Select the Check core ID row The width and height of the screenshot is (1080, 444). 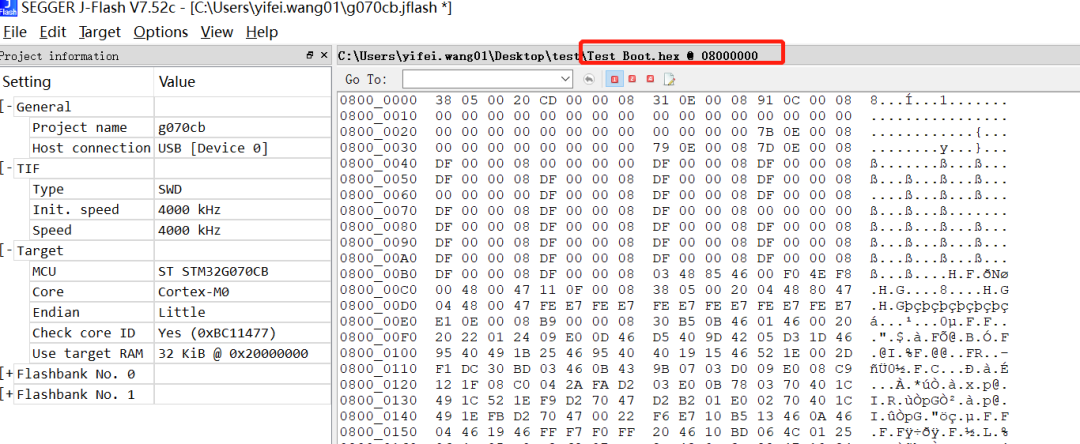tap(165, 333)
